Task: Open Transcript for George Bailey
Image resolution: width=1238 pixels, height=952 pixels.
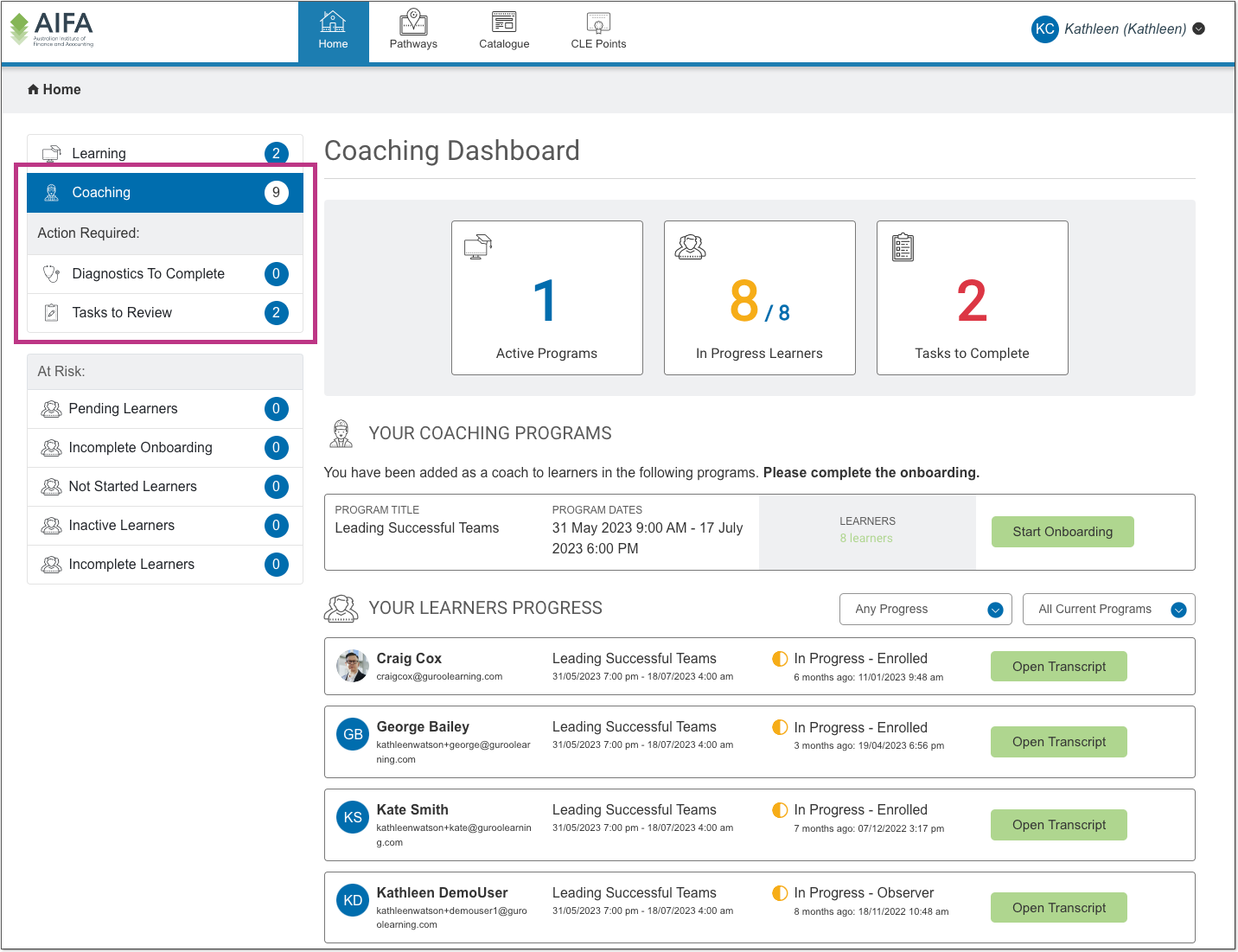Action: coord(1059,742)
